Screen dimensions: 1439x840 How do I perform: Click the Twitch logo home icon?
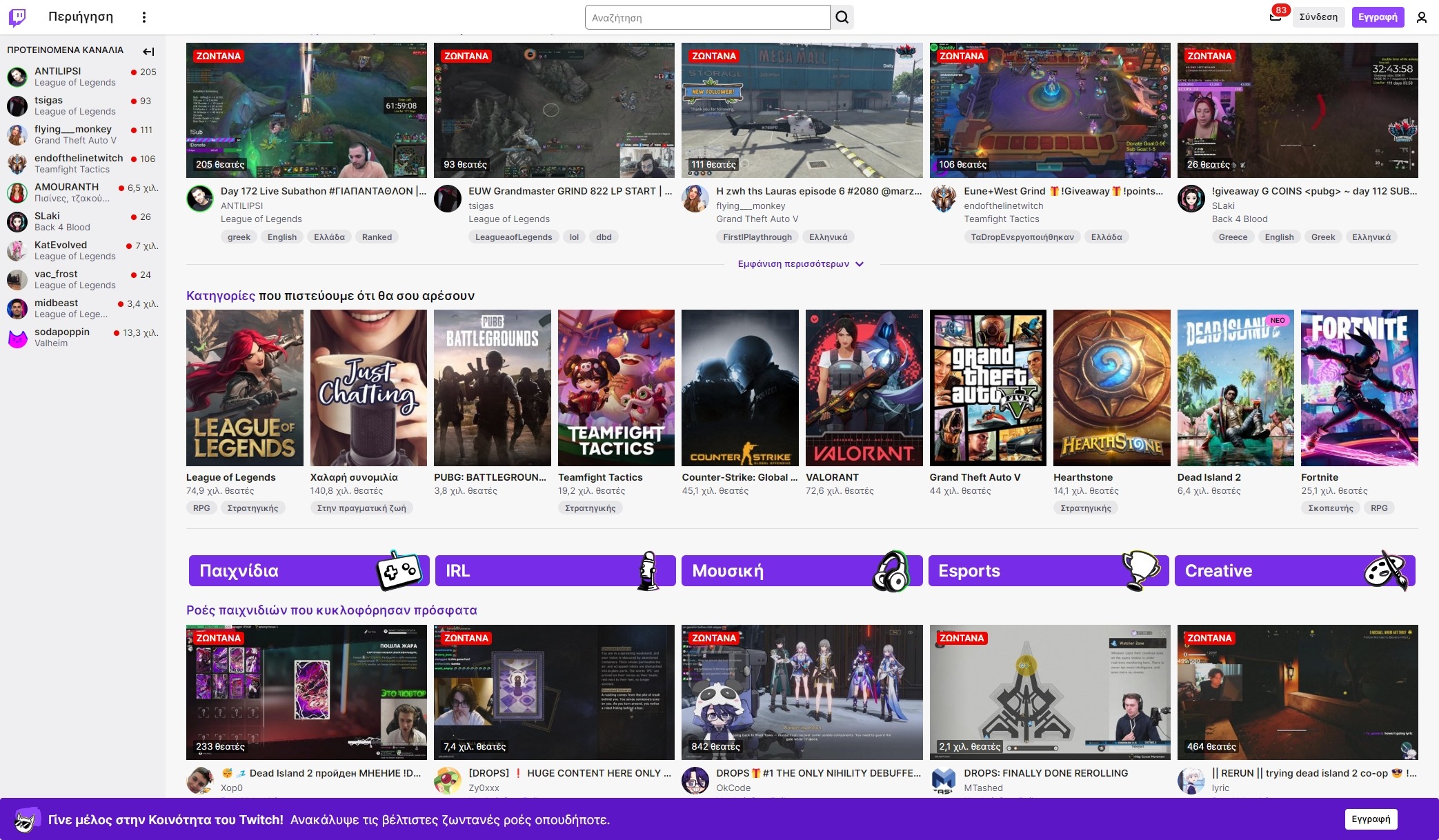pos(18,17)
